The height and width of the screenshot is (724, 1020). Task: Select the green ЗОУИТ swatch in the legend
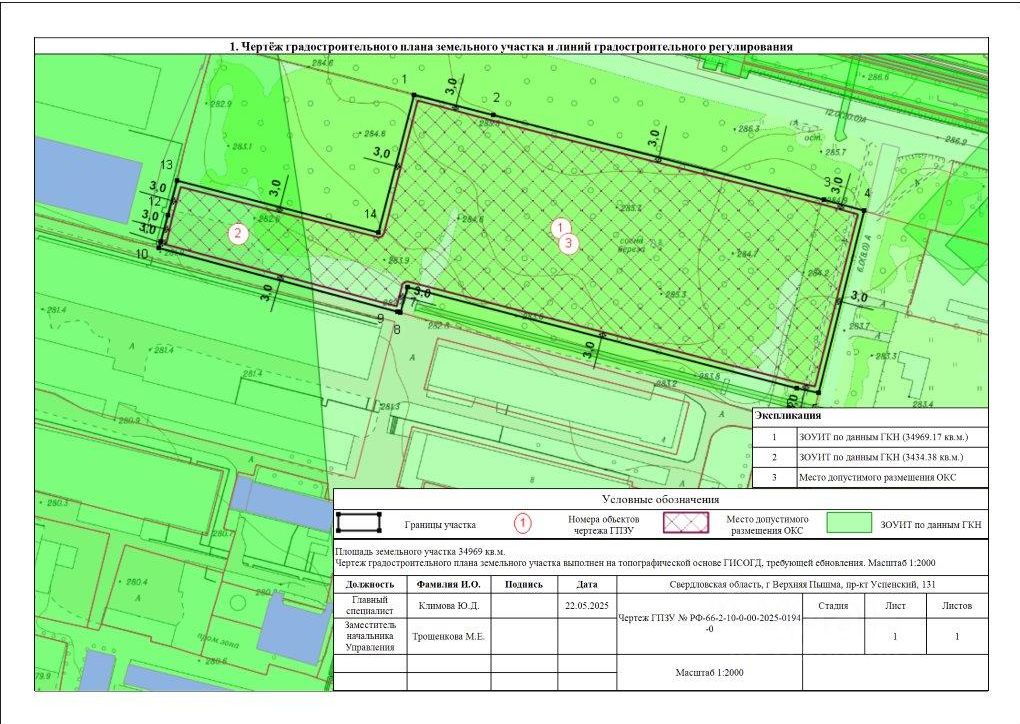(x=849, y=522)
